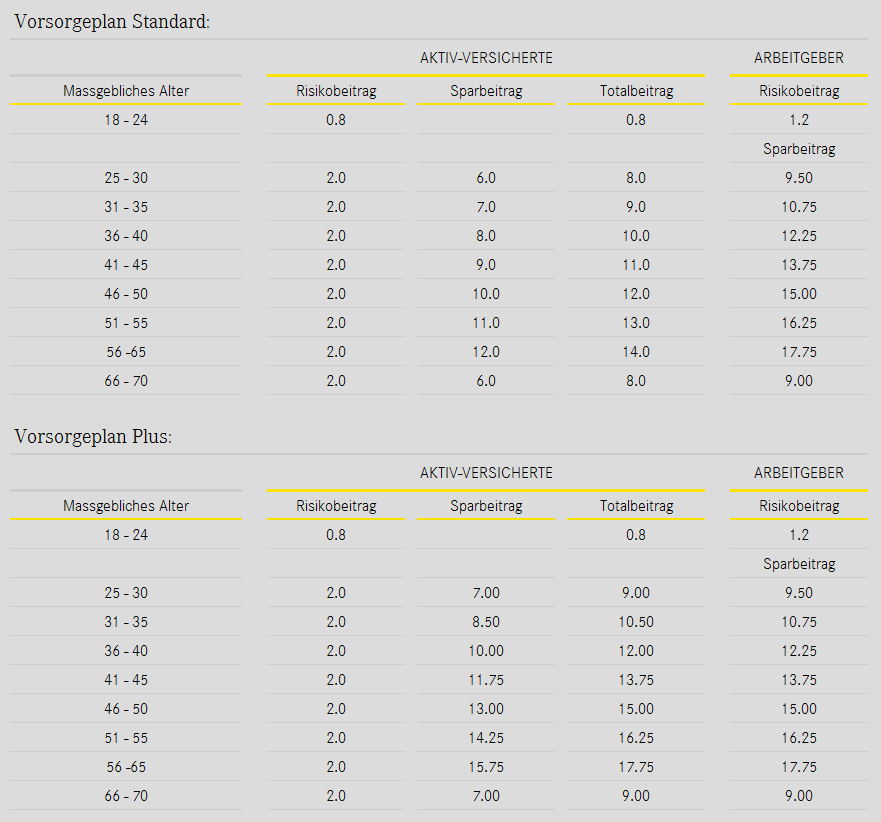Click employer 'Sparbeitrag' subheader in Plus table
The height and width of the screenshot is (822, 881).
tap(798, 564)
